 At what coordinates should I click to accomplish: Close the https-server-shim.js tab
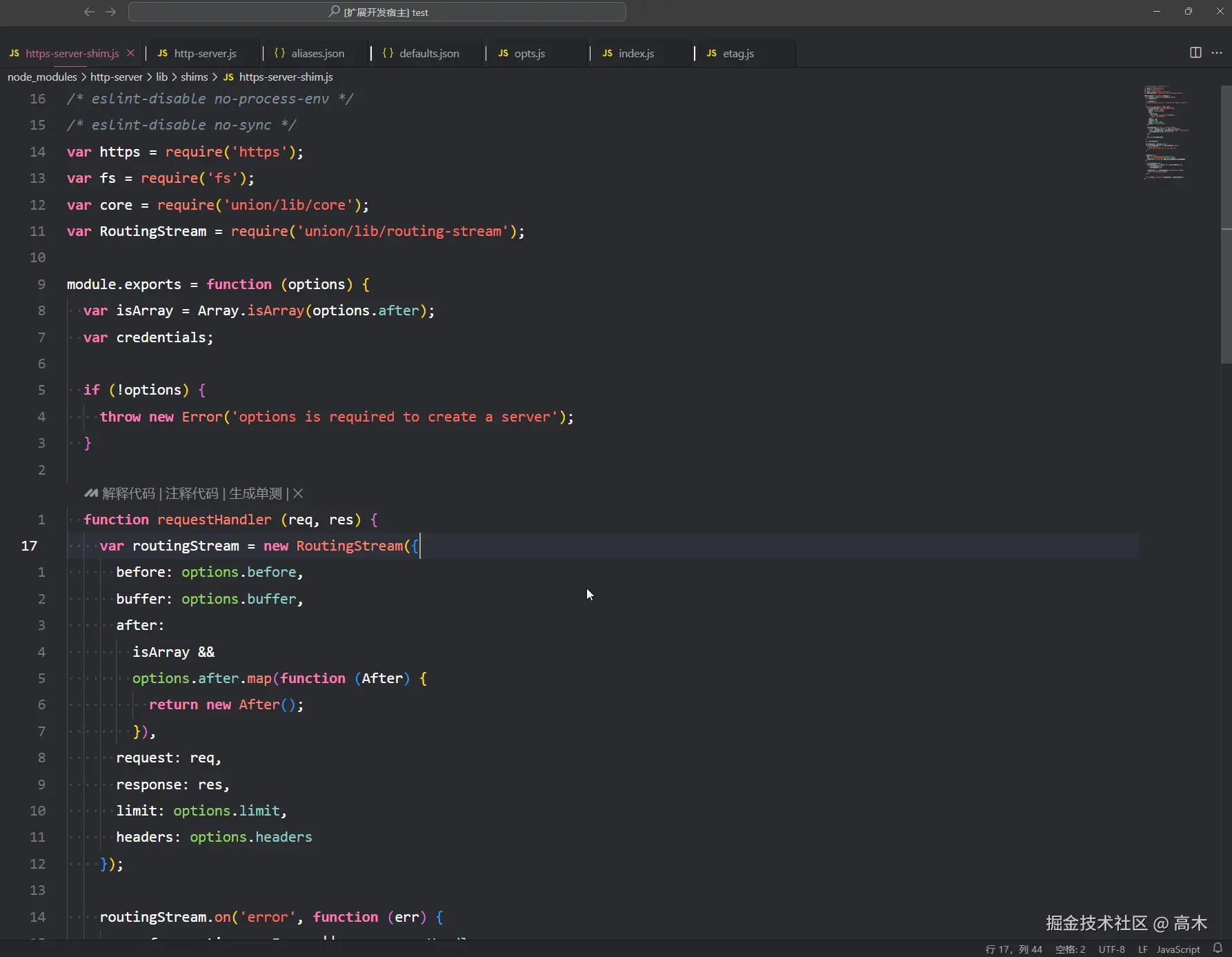click(x=130, y=53)
